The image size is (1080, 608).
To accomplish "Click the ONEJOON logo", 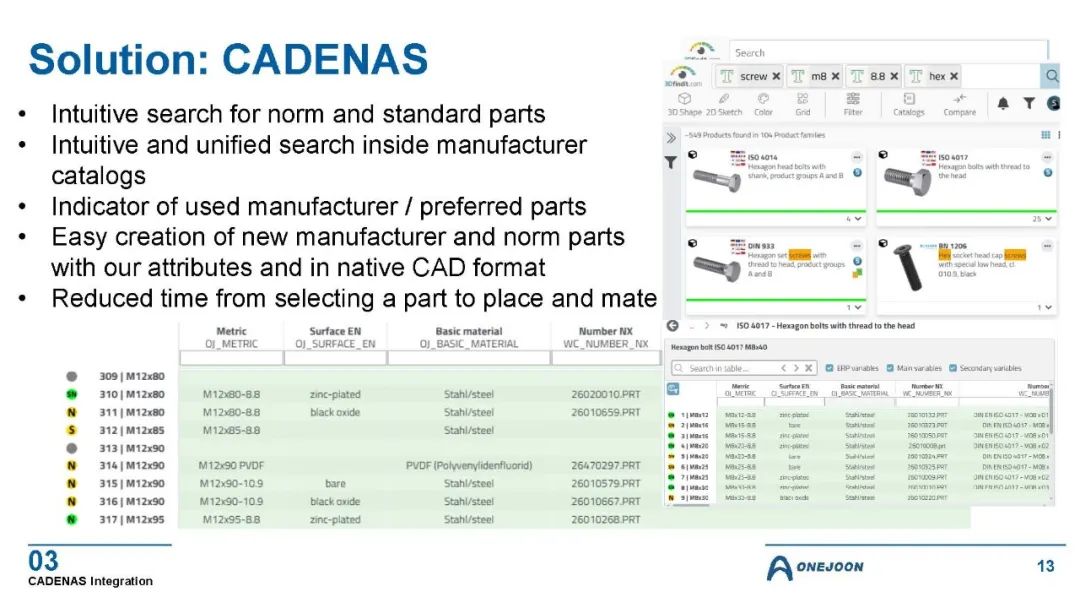I will [816, 567].
